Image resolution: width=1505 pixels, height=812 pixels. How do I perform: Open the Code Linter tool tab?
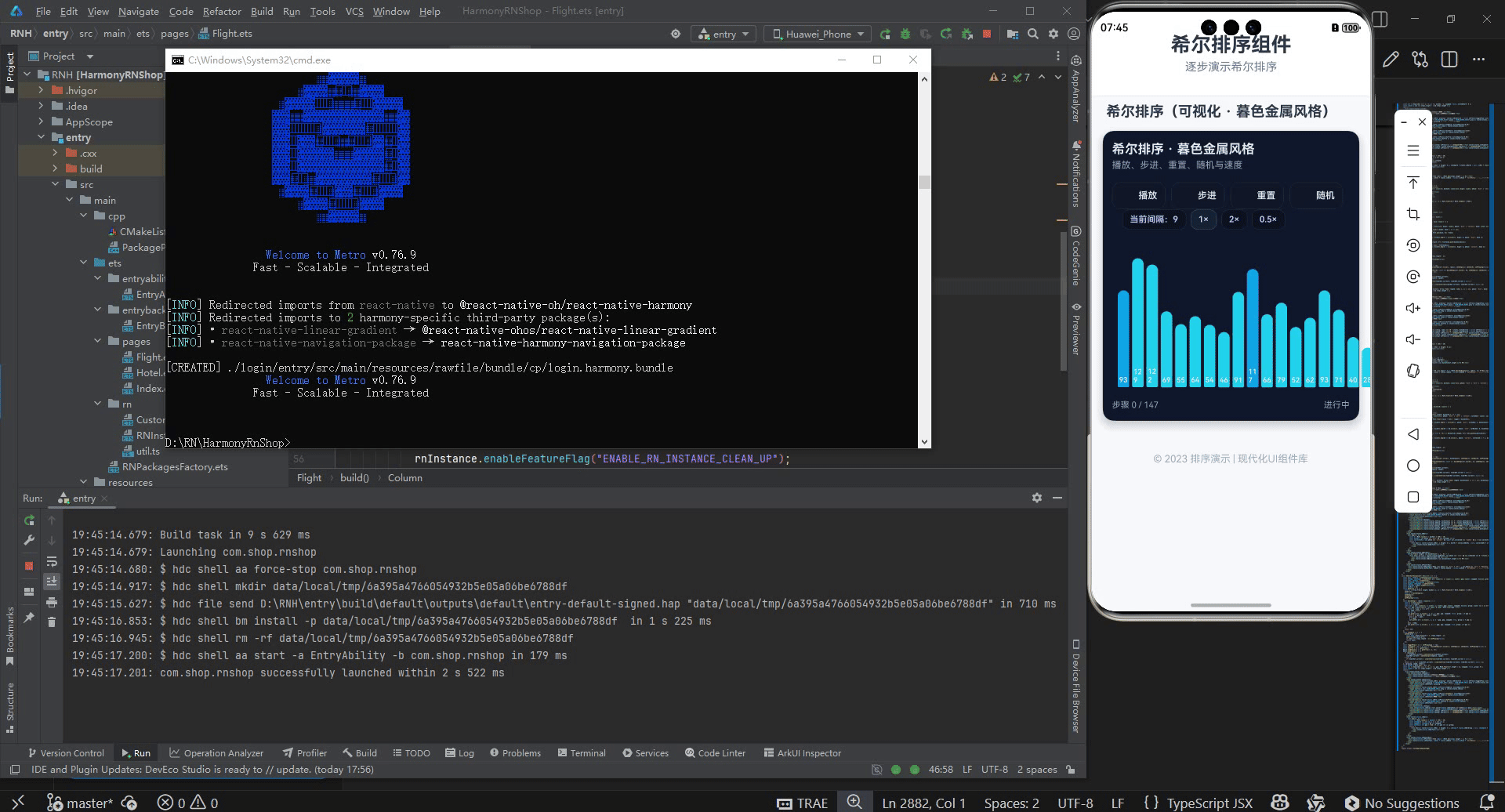pyautogui.click(x=715, y=752)
